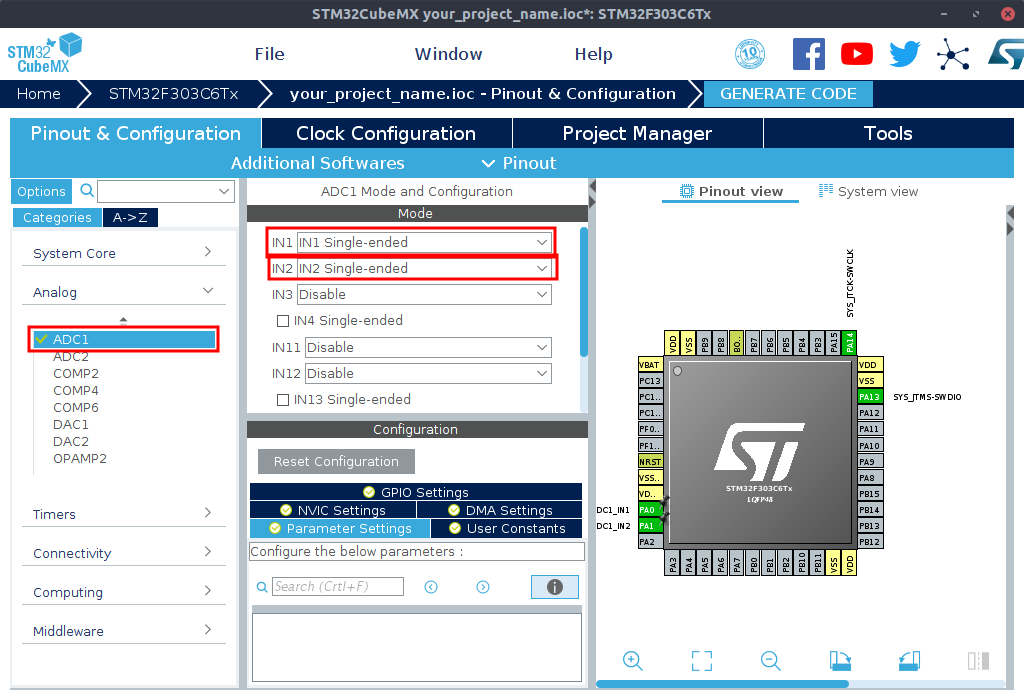Click pin PA14 on the chip
The width and height of the screenshot is (1024, 700).
(x=850, y=343)
